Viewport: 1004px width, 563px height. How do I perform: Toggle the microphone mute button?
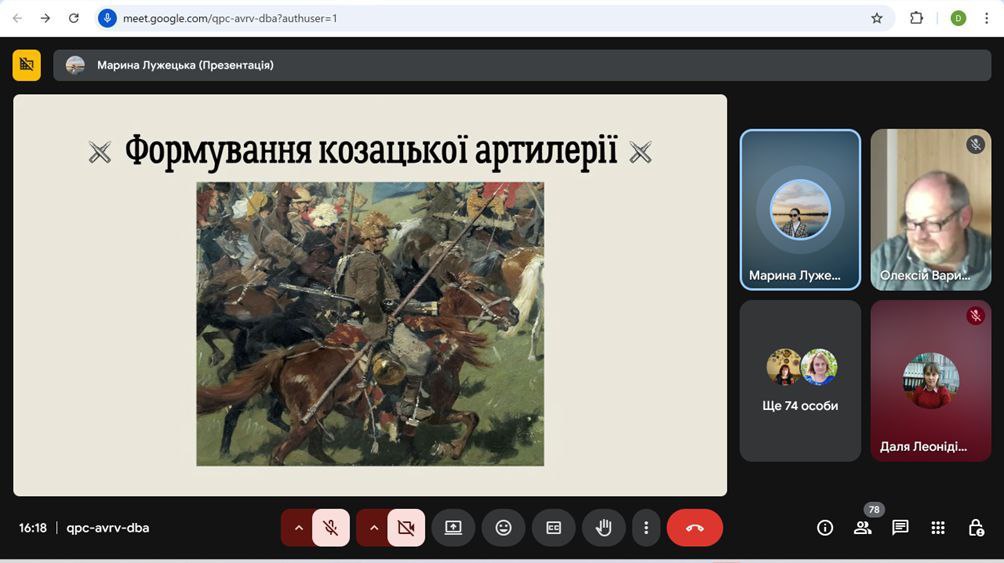point(331,528)
